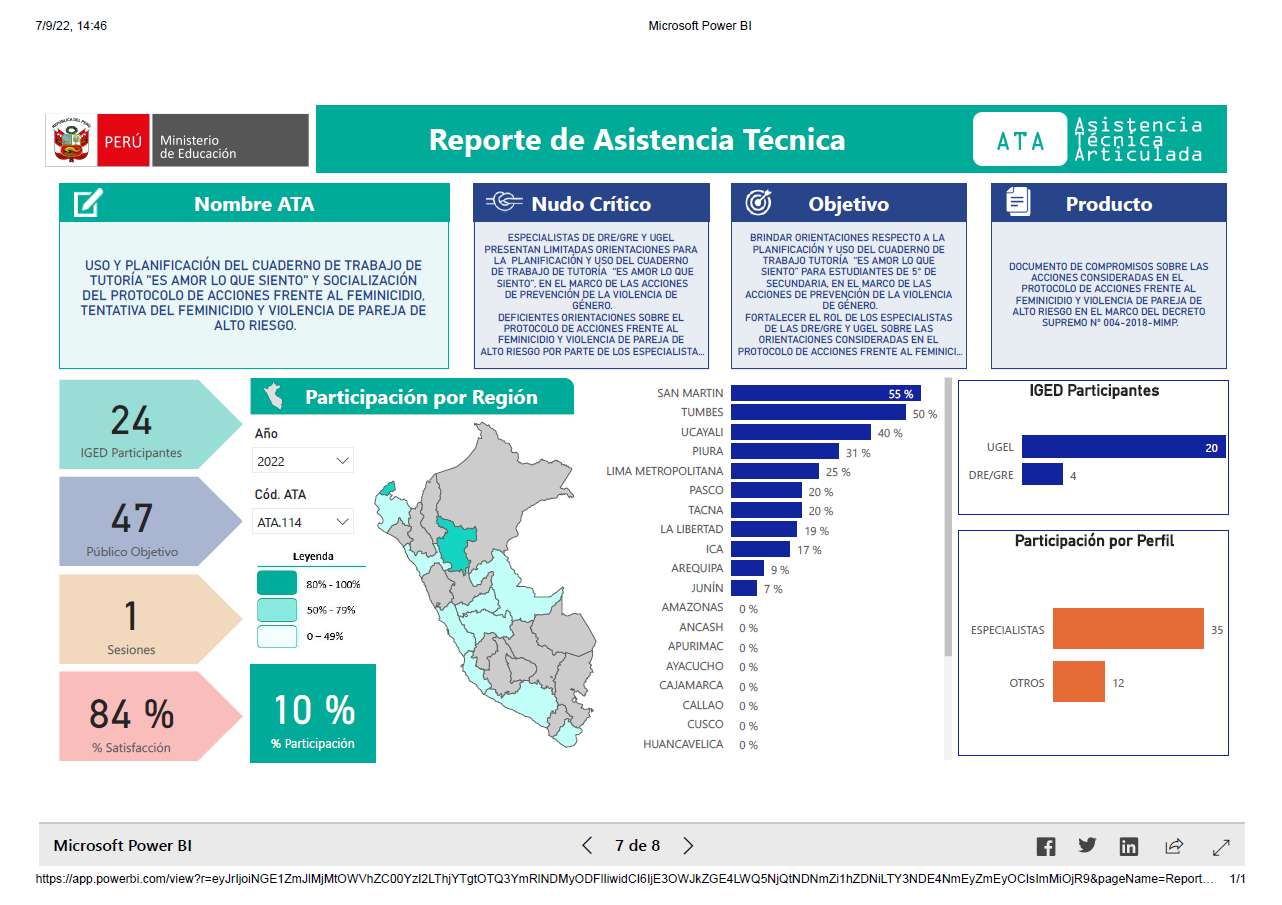Select the SAN MARTIN 55 % bar

[x=825, y=393]
